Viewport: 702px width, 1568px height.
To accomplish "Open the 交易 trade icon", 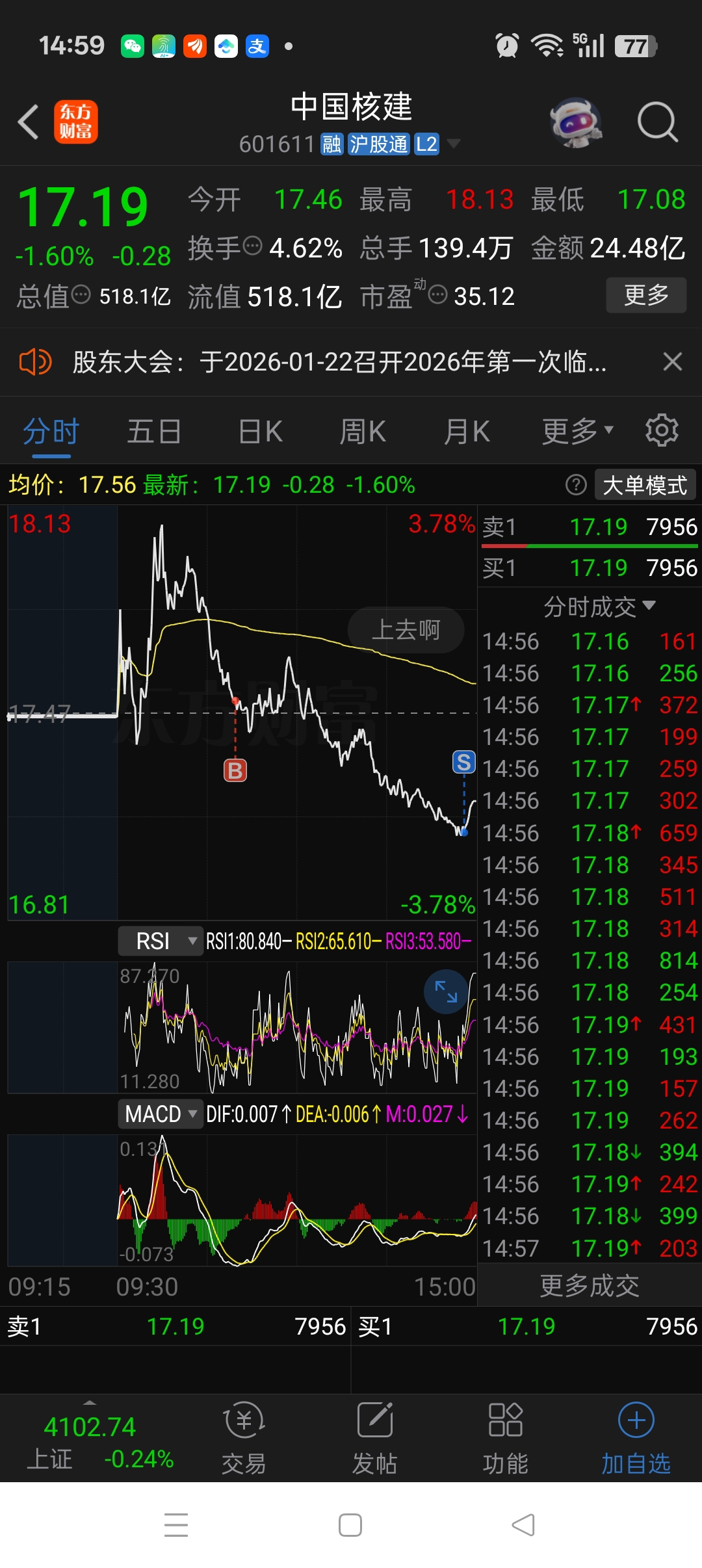I will click(x=244, y=1438).
